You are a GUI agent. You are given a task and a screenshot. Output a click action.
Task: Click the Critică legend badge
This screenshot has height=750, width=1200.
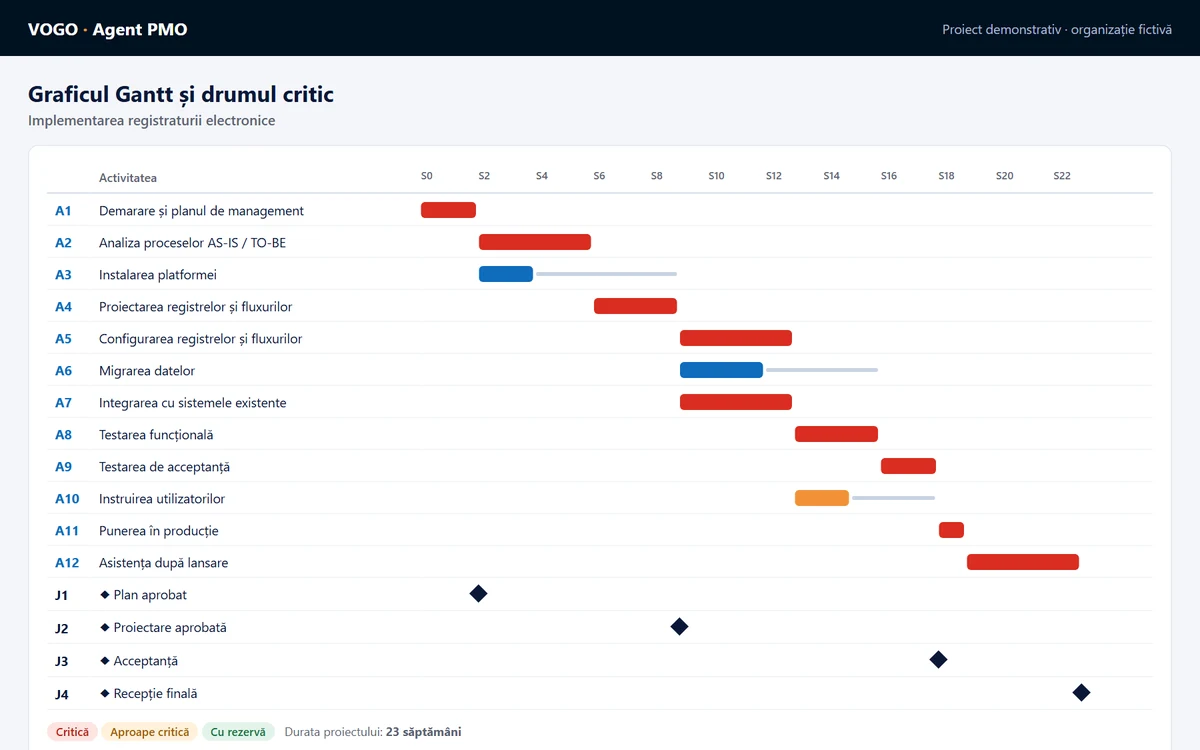[72, 732]
